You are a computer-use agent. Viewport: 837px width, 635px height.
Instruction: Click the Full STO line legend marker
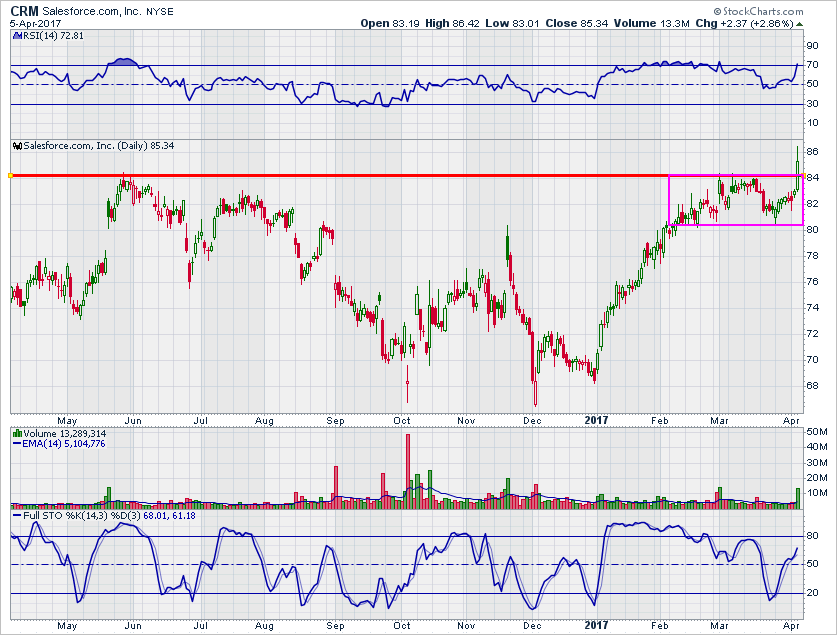16,515
